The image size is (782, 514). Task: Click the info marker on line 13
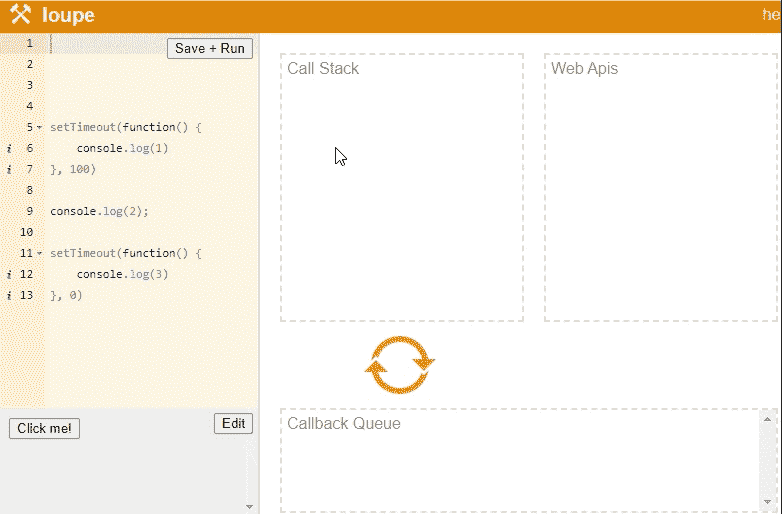[x=9, y=295]
